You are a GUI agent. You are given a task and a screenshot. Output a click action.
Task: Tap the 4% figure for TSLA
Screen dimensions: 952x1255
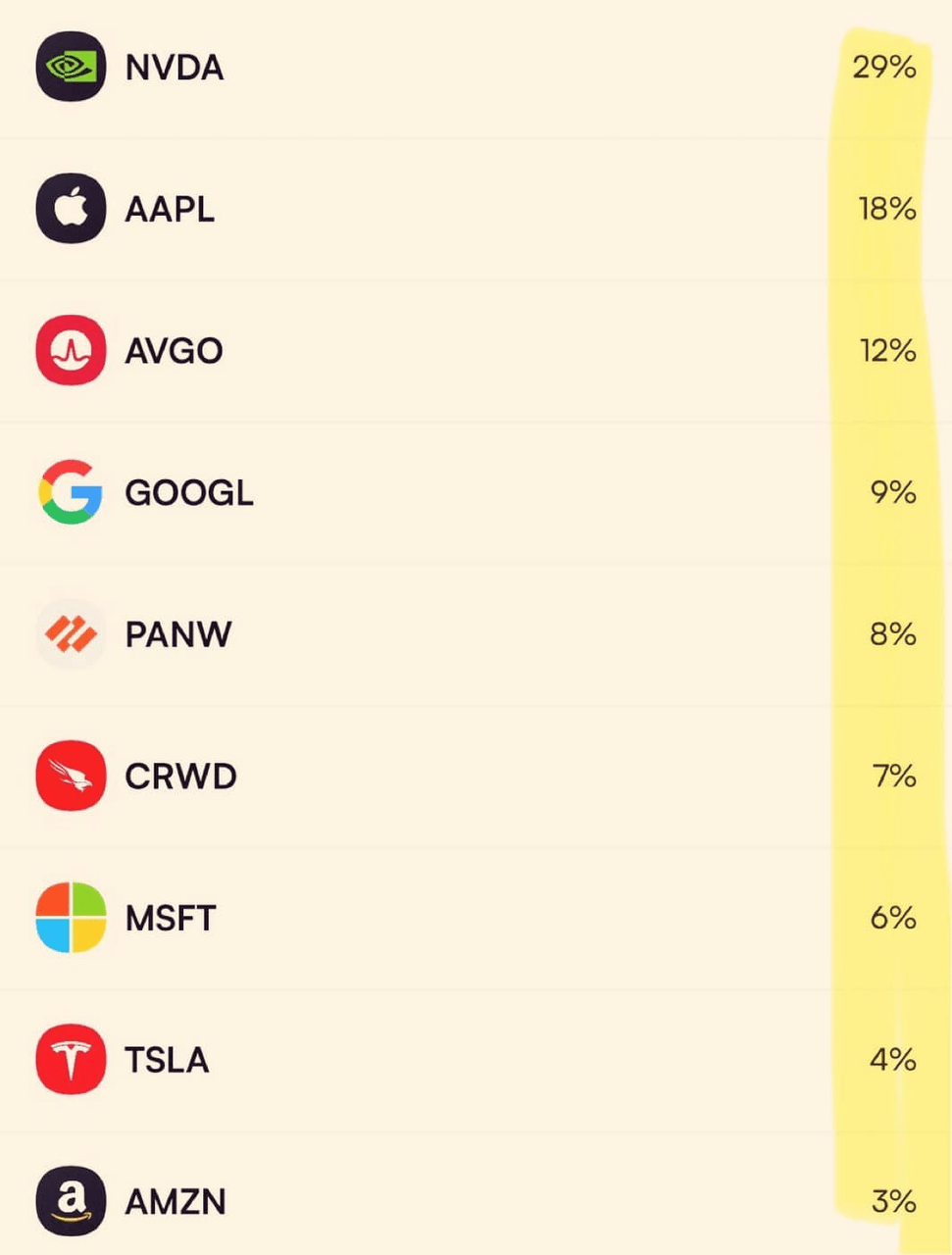point(893,1059)
